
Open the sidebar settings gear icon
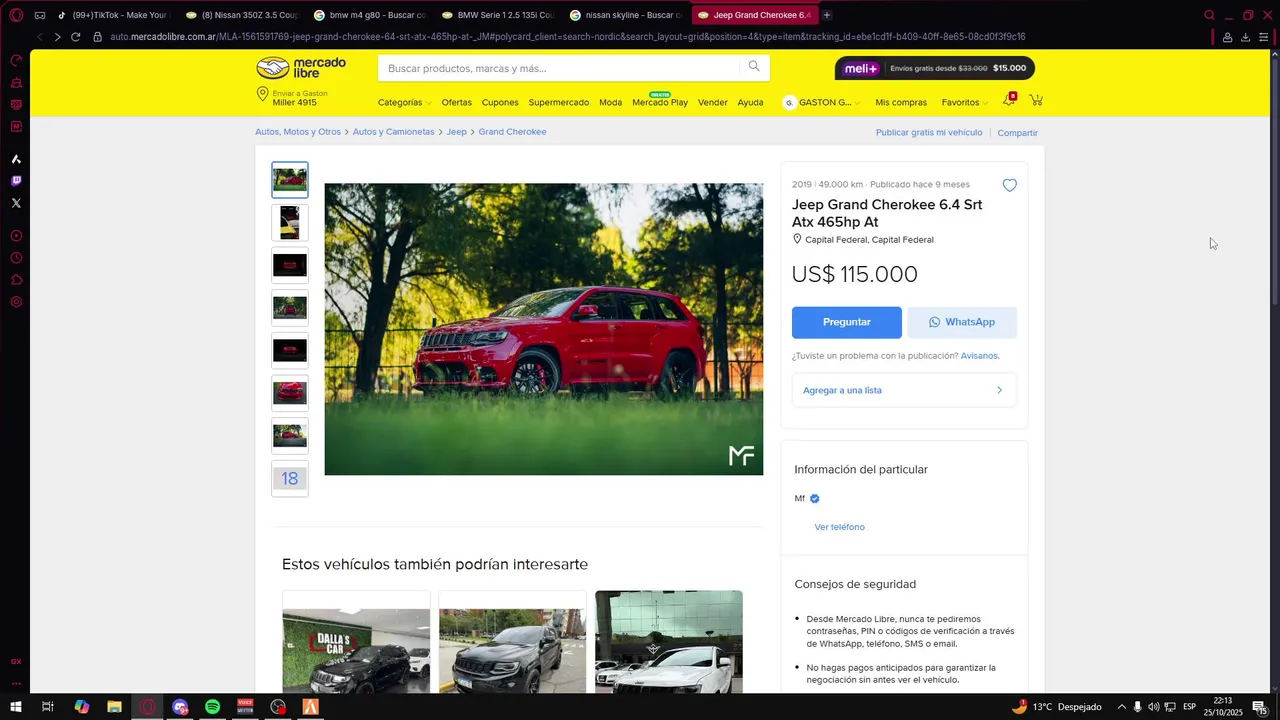[x=16, y=302]
